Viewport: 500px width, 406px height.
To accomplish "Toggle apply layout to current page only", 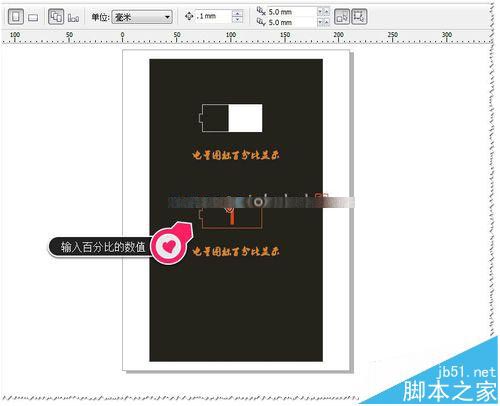I will coord(73,18).
